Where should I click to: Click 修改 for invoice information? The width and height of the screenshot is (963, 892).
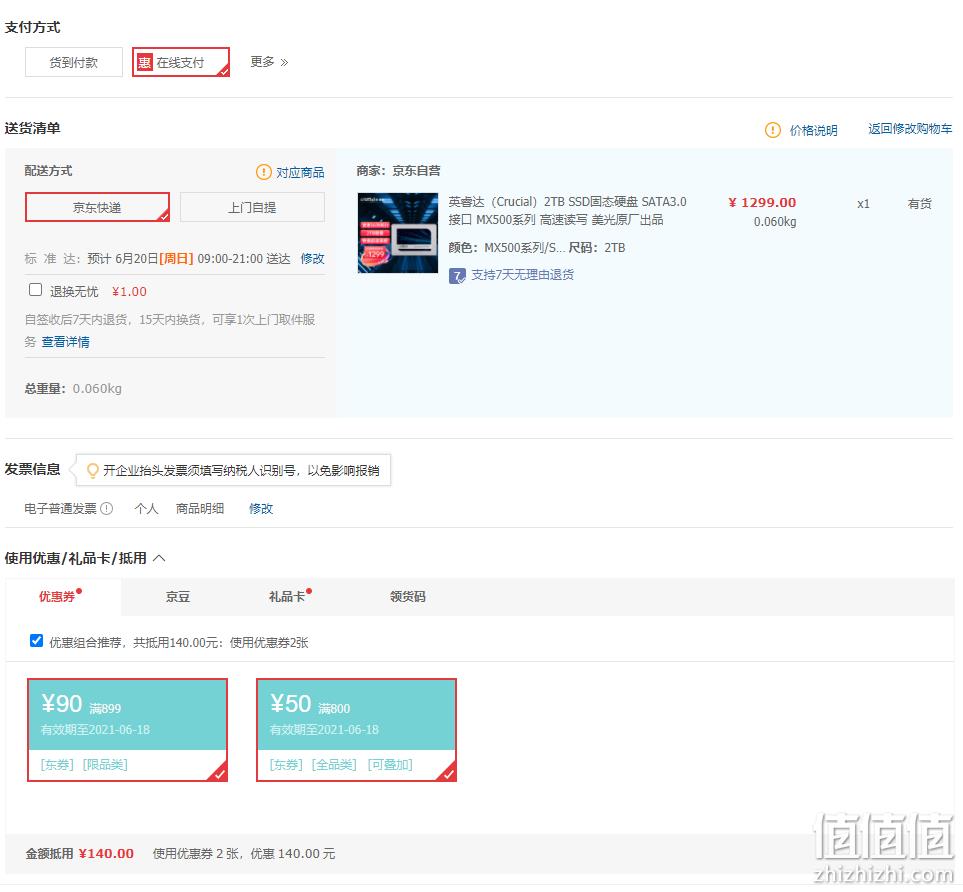(x=260, y=509)
